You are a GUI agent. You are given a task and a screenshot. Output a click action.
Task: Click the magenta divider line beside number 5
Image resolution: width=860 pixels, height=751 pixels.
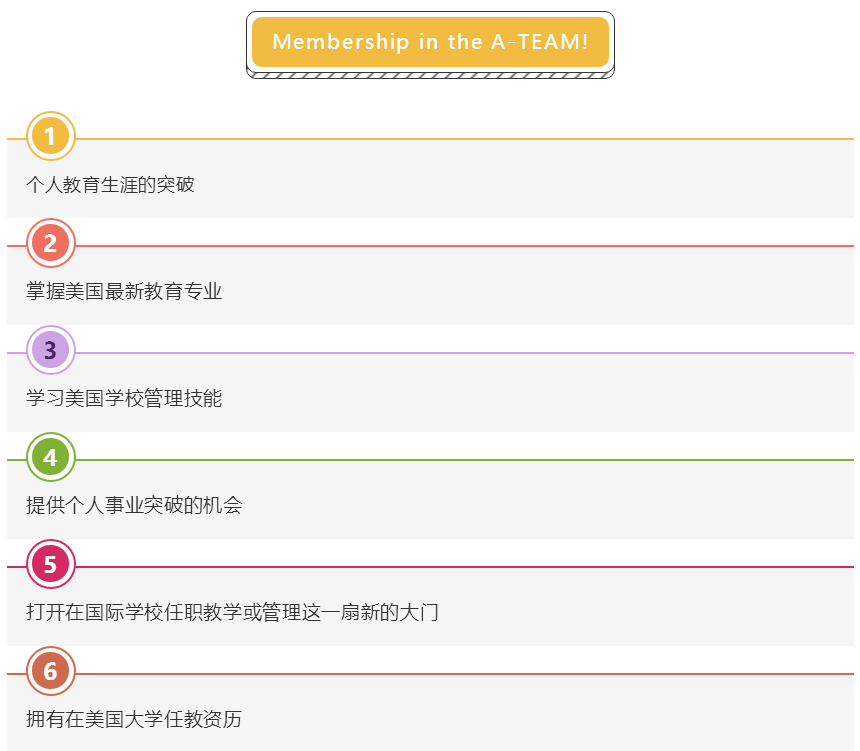click(x=460, y=567)
